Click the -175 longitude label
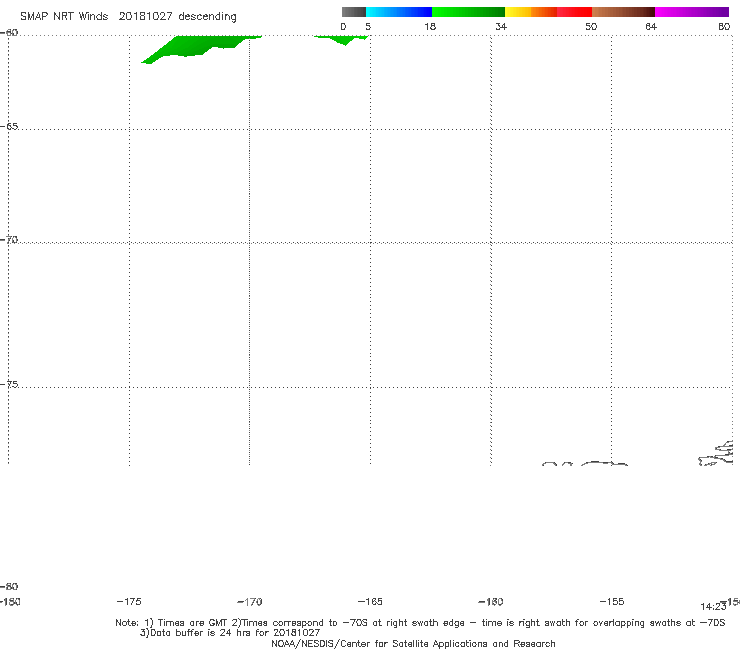The width and height of the screenshot is (740, 650). point(129,601)
